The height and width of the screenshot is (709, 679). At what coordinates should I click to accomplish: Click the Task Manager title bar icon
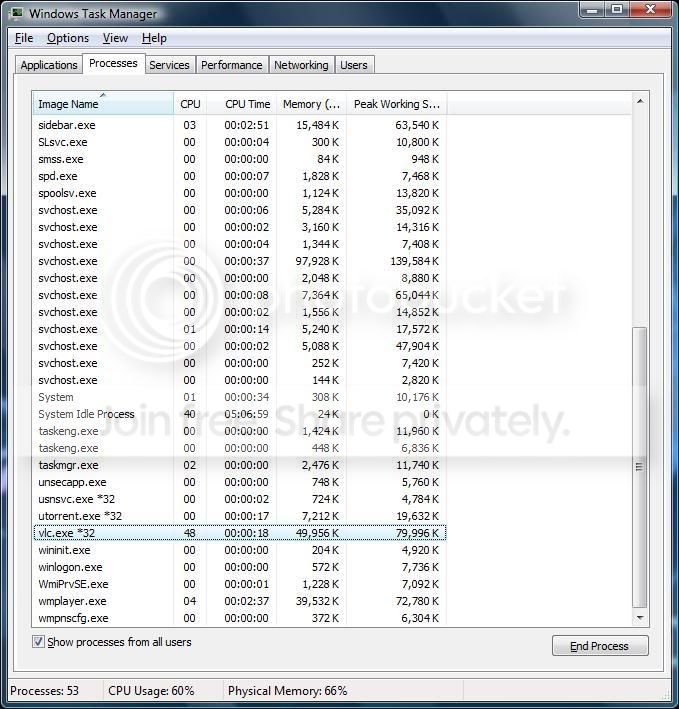[17, 13]
